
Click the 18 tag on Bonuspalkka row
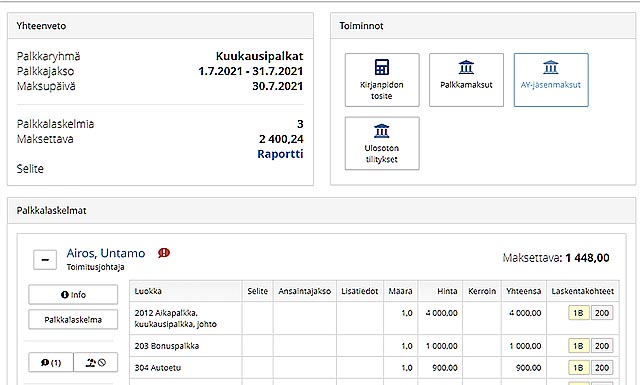(x=578, y=346)
